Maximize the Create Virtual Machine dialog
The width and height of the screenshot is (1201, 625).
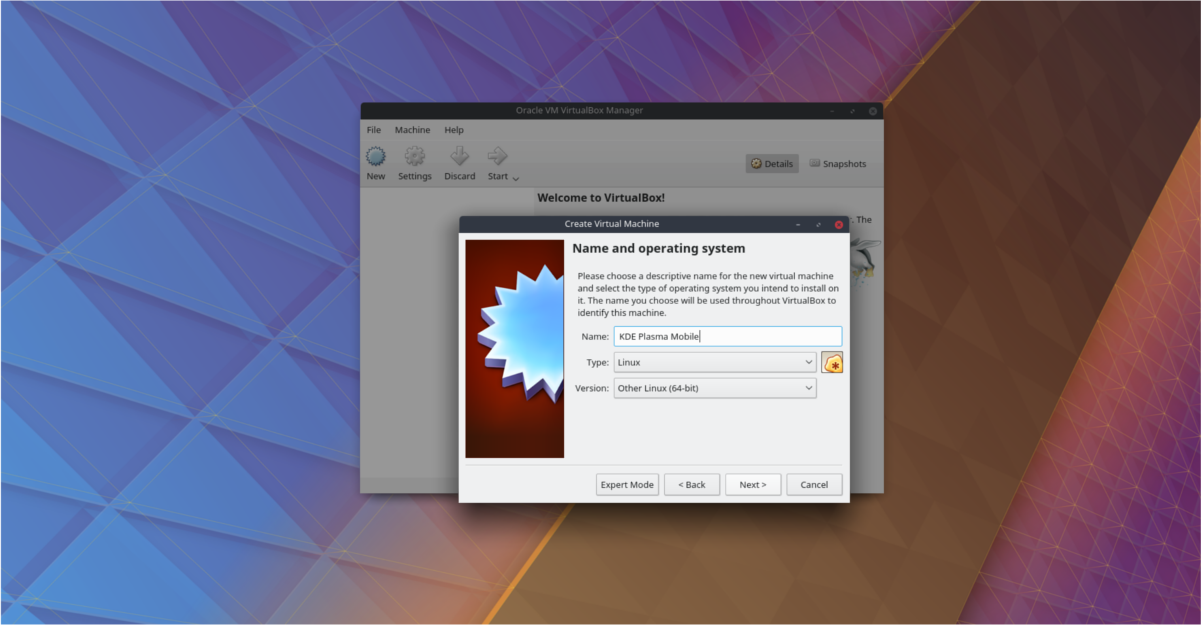coord(818,224)
